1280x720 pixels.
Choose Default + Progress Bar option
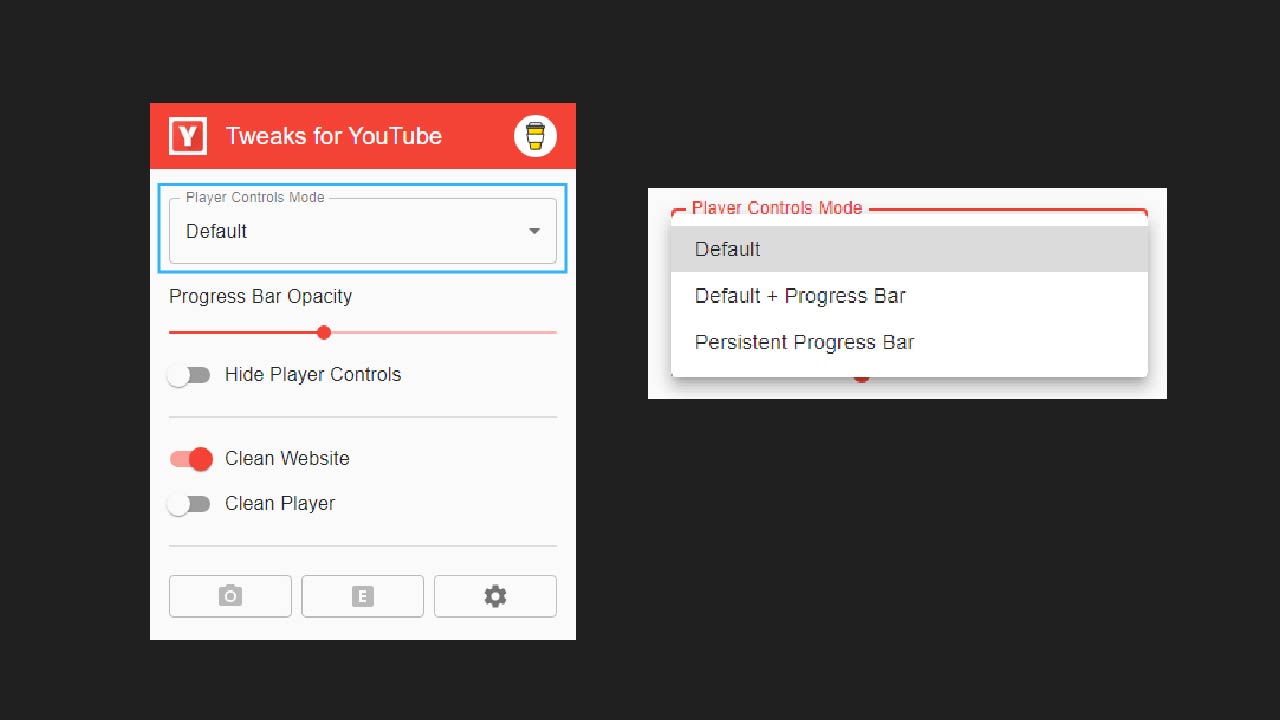tap(800, 296)
